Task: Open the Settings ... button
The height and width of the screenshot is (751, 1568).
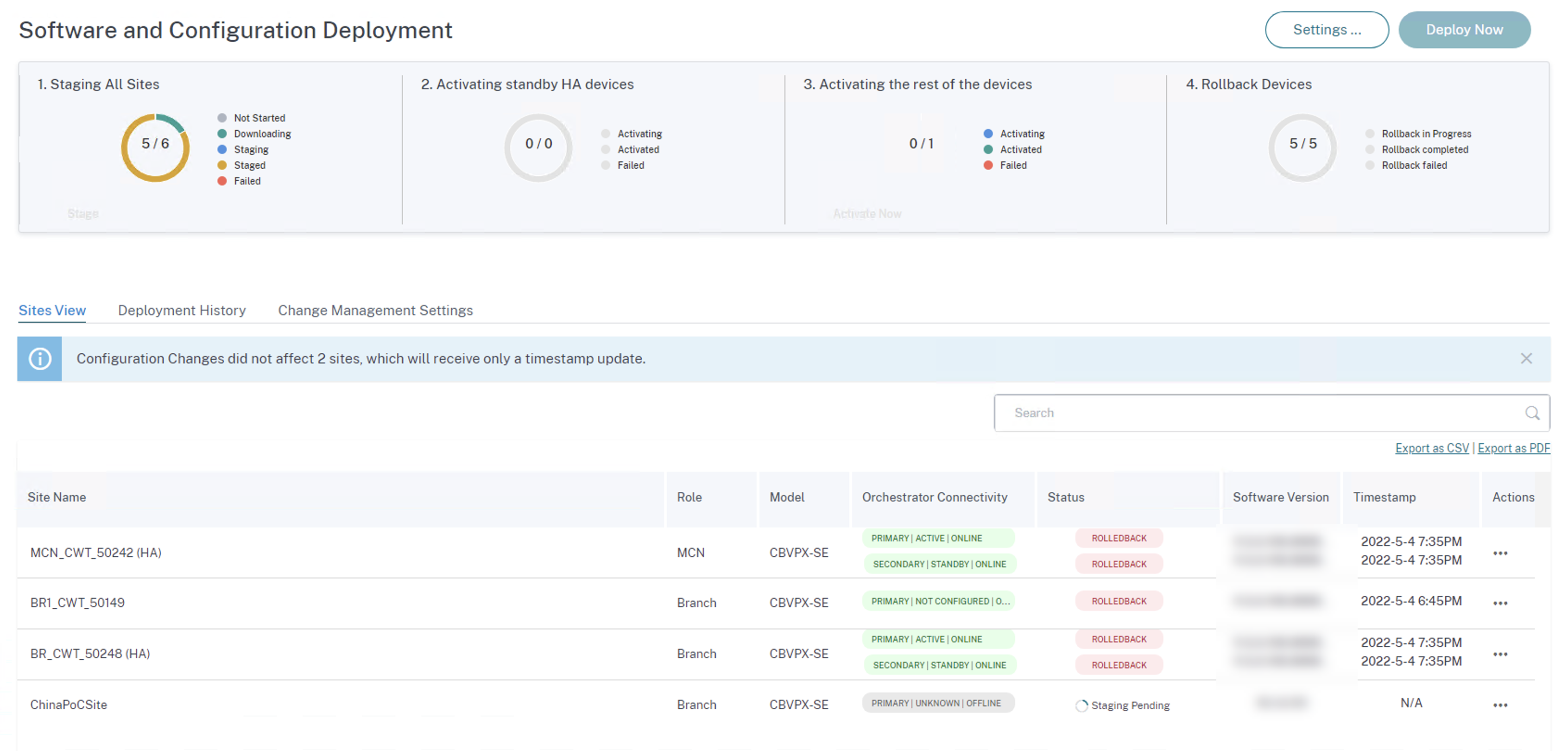Action: [1327, 29]
